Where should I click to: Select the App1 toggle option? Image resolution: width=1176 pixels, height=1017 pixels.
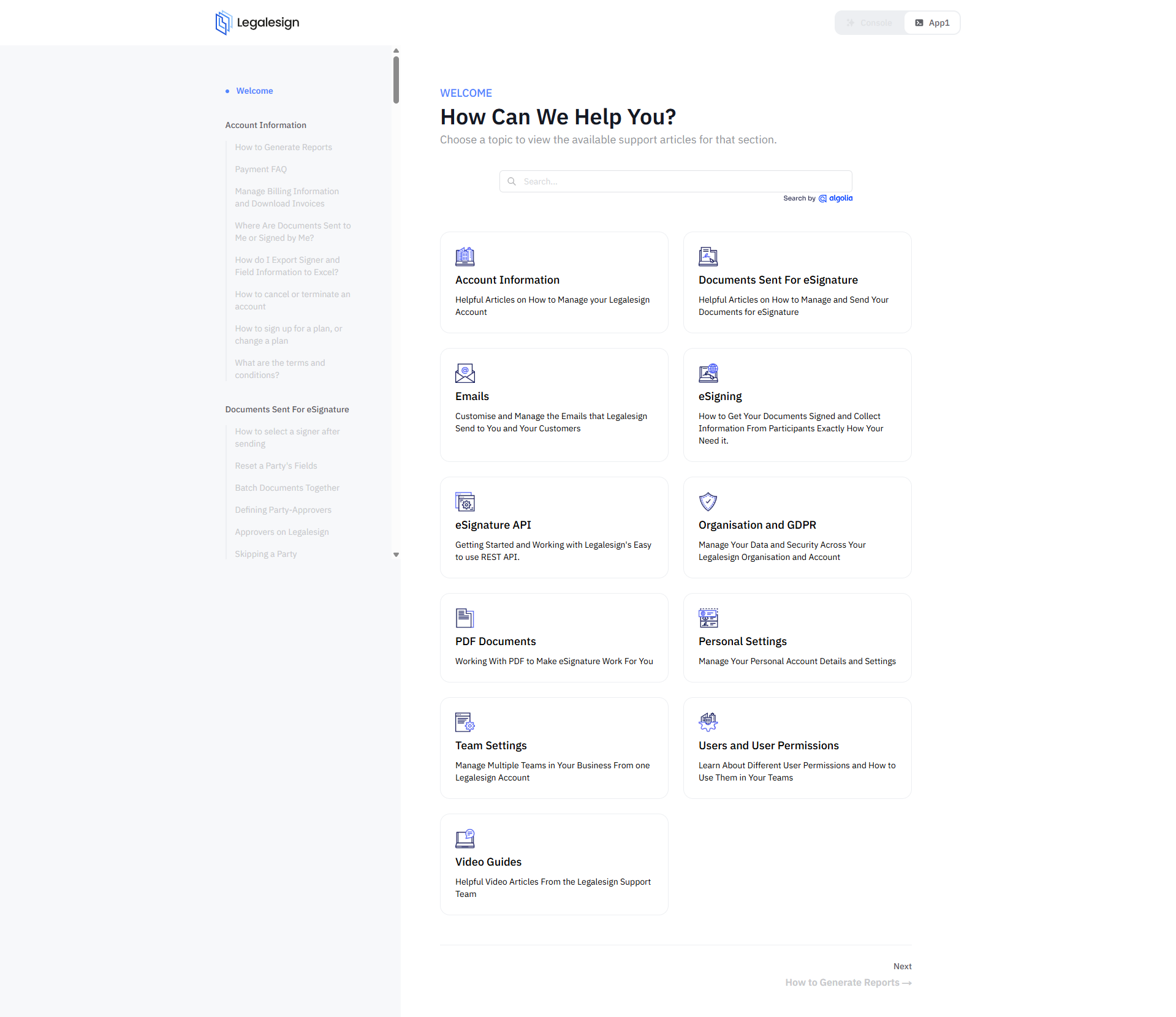pyautogui.click(x=932, y=23)
